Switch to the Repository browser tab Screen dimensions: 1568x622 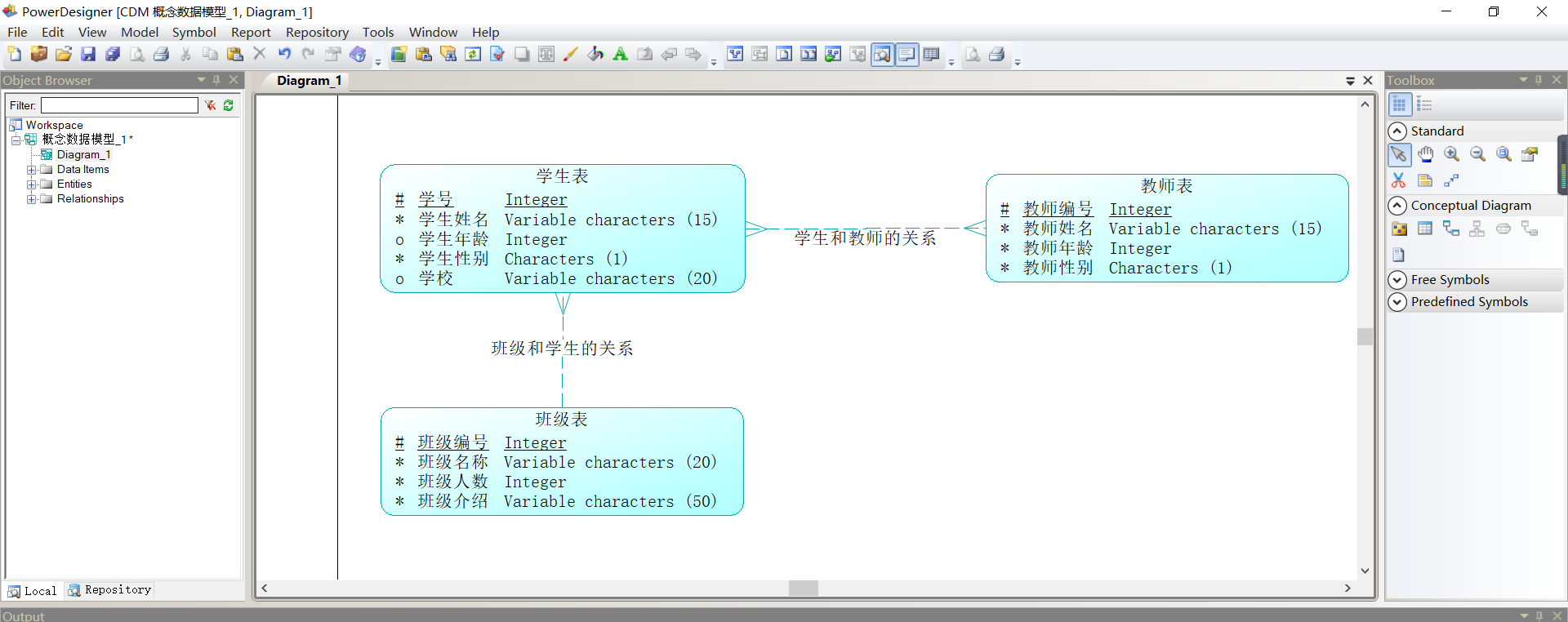point(110,590)
